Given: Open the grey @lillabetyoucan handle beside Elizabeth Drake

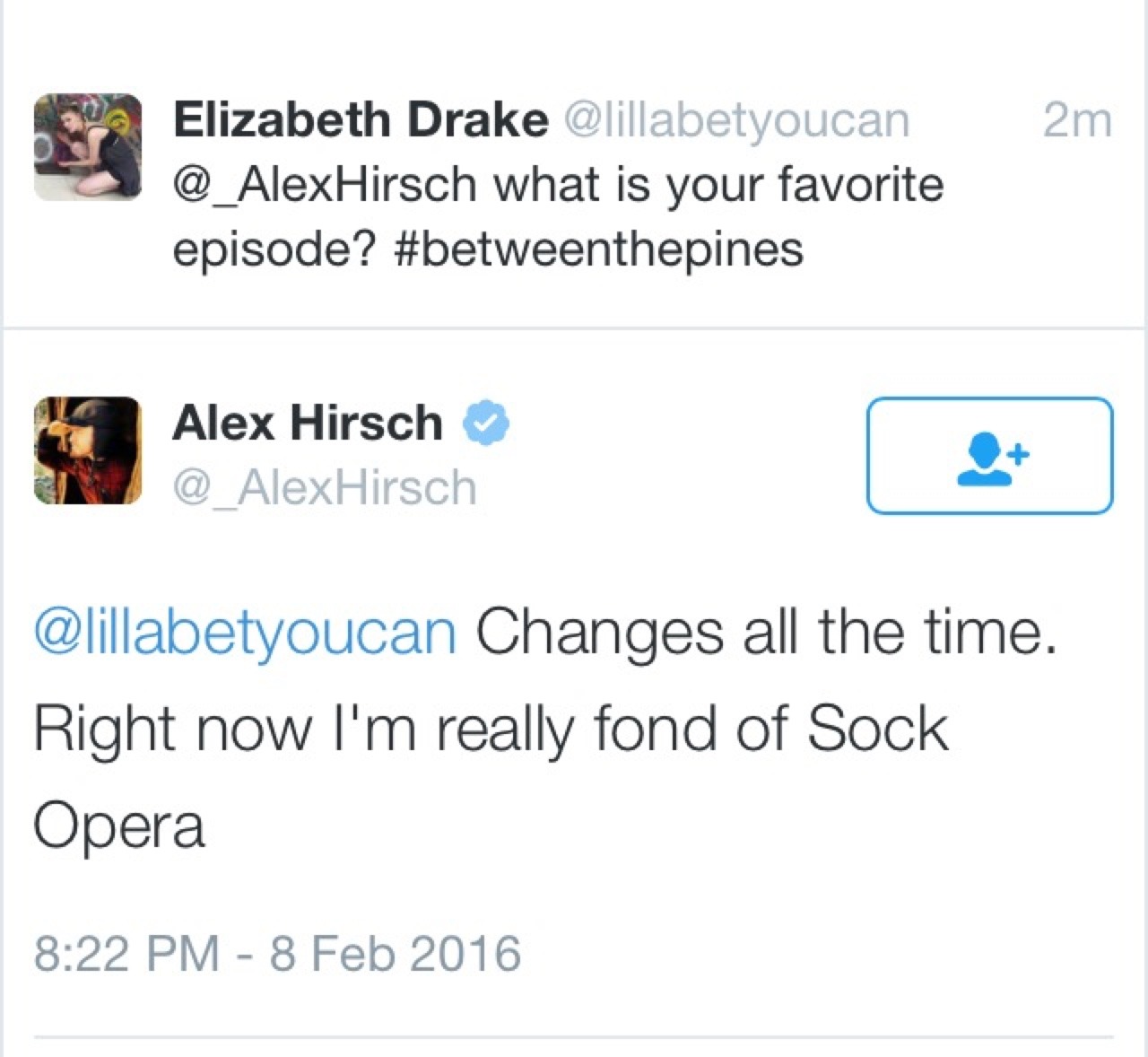Looking at the screenshot, I should 735,120.
